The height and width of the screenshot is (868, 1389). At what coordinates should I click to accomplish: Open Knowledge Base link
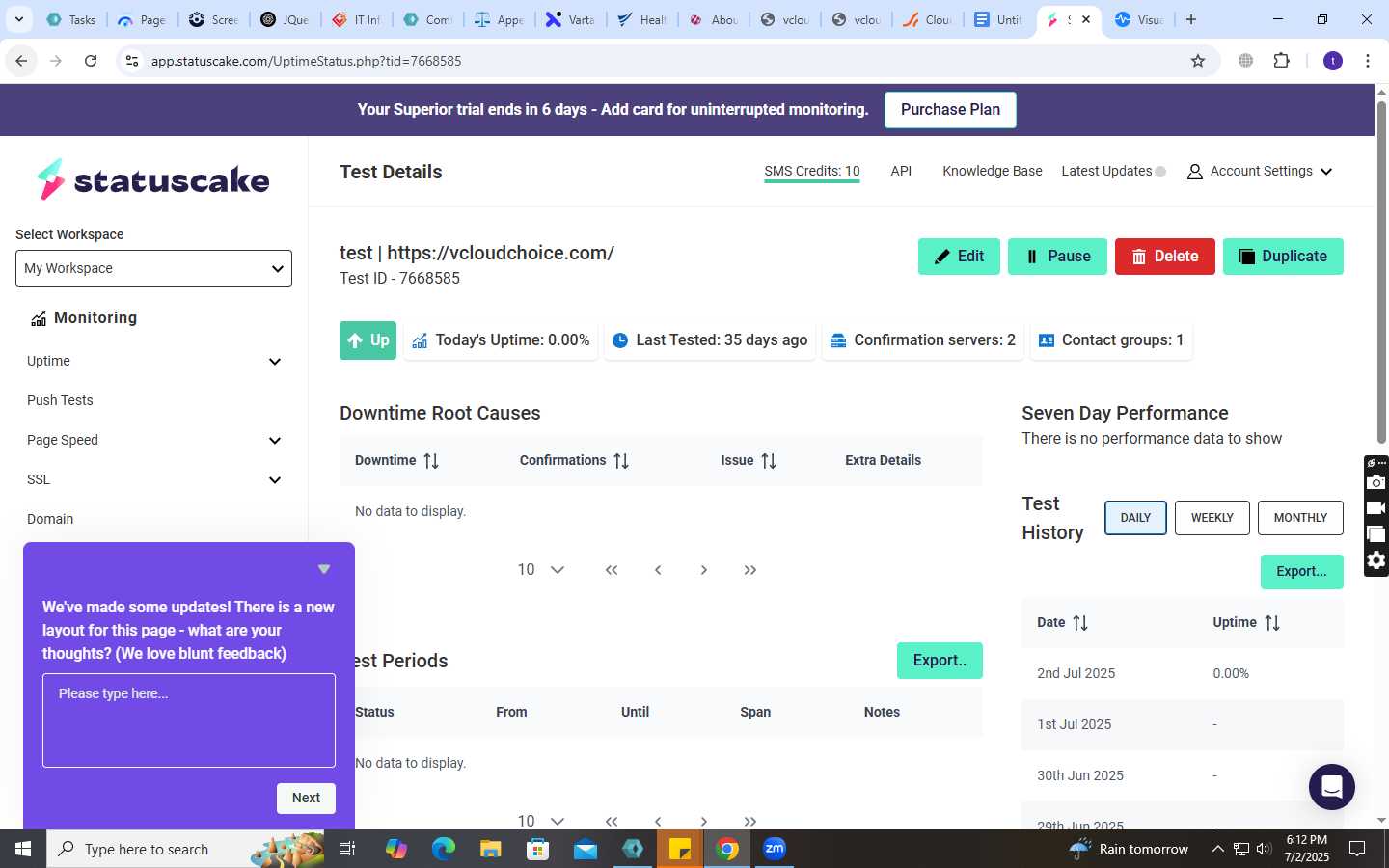[992, 171]
